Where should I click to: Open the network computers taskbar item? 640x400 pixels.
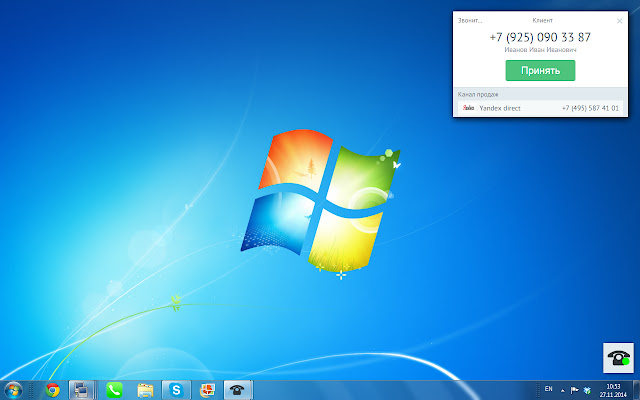point(81,390)
